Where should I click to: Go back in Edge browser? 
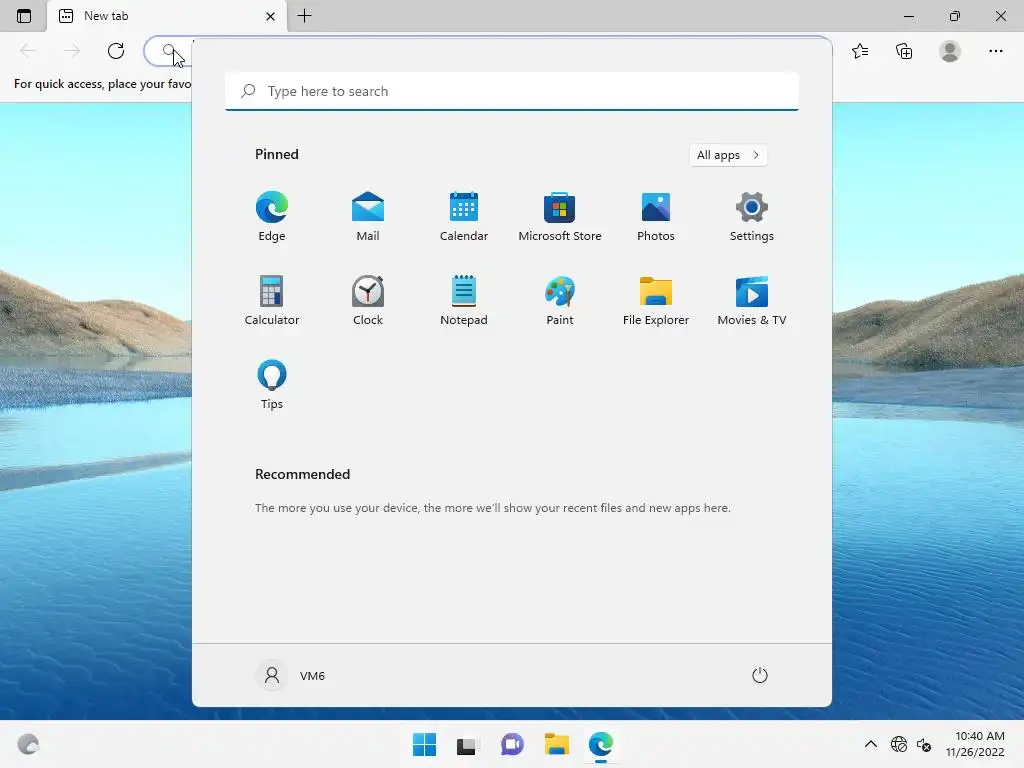click(28, 51)
